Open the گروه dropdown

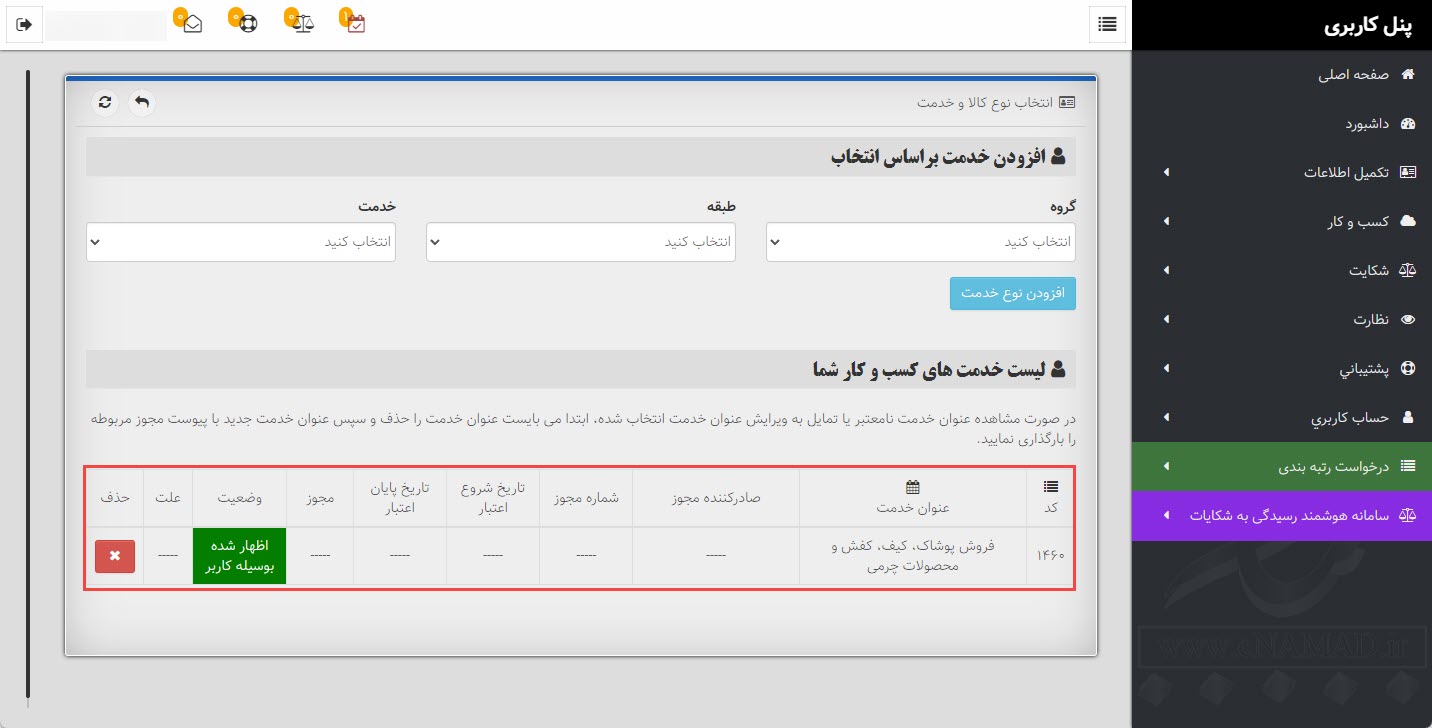click(921, 242)
